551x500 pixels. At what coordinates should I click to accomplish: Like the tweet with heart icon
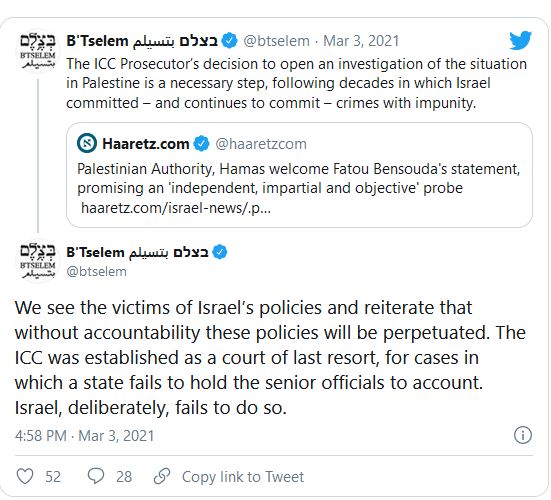pyautogui.click(x=25, y=476)
